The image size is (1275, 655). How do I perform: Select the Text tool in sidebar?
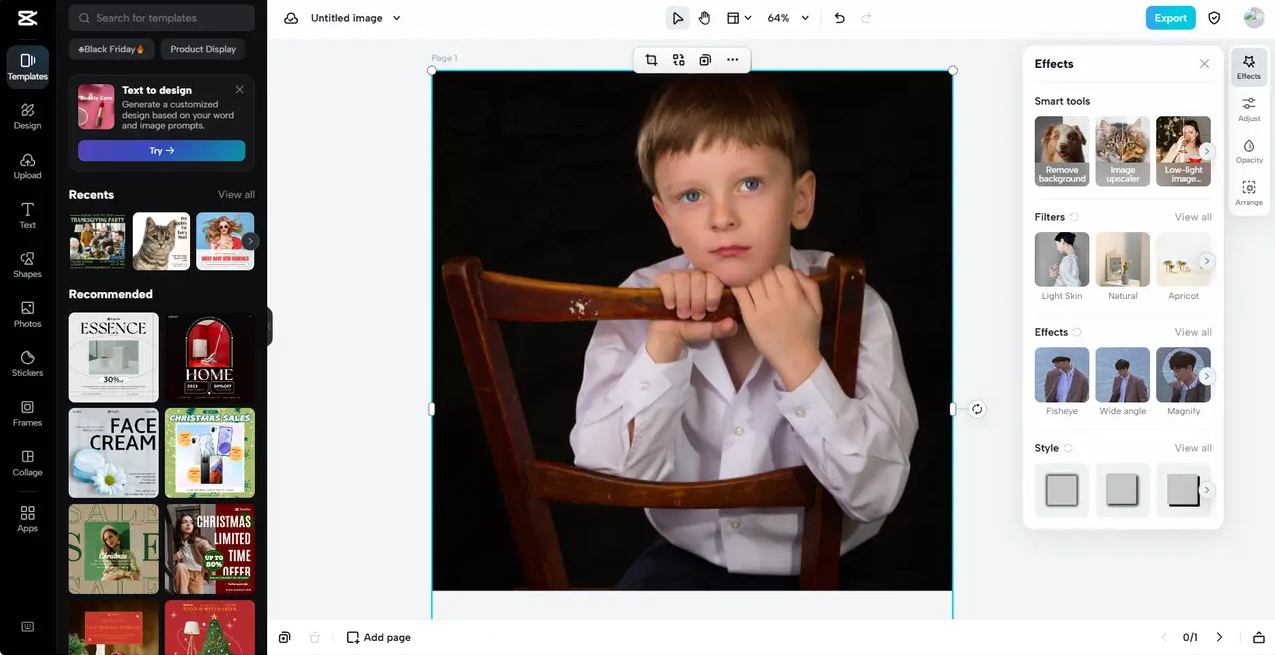coord(27,215)
